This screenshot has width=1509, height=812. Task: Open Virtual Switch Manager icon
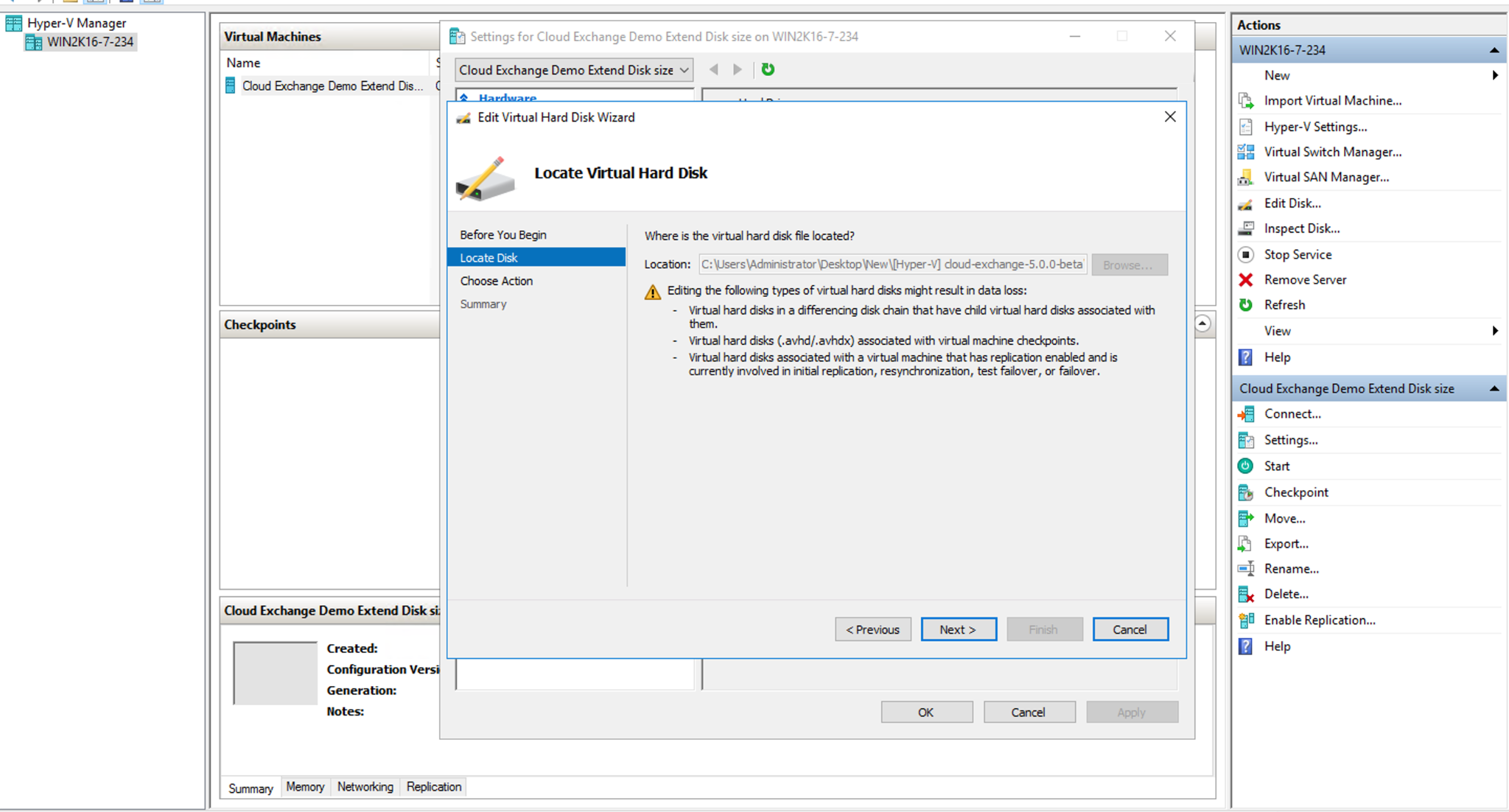[1246, 152]
